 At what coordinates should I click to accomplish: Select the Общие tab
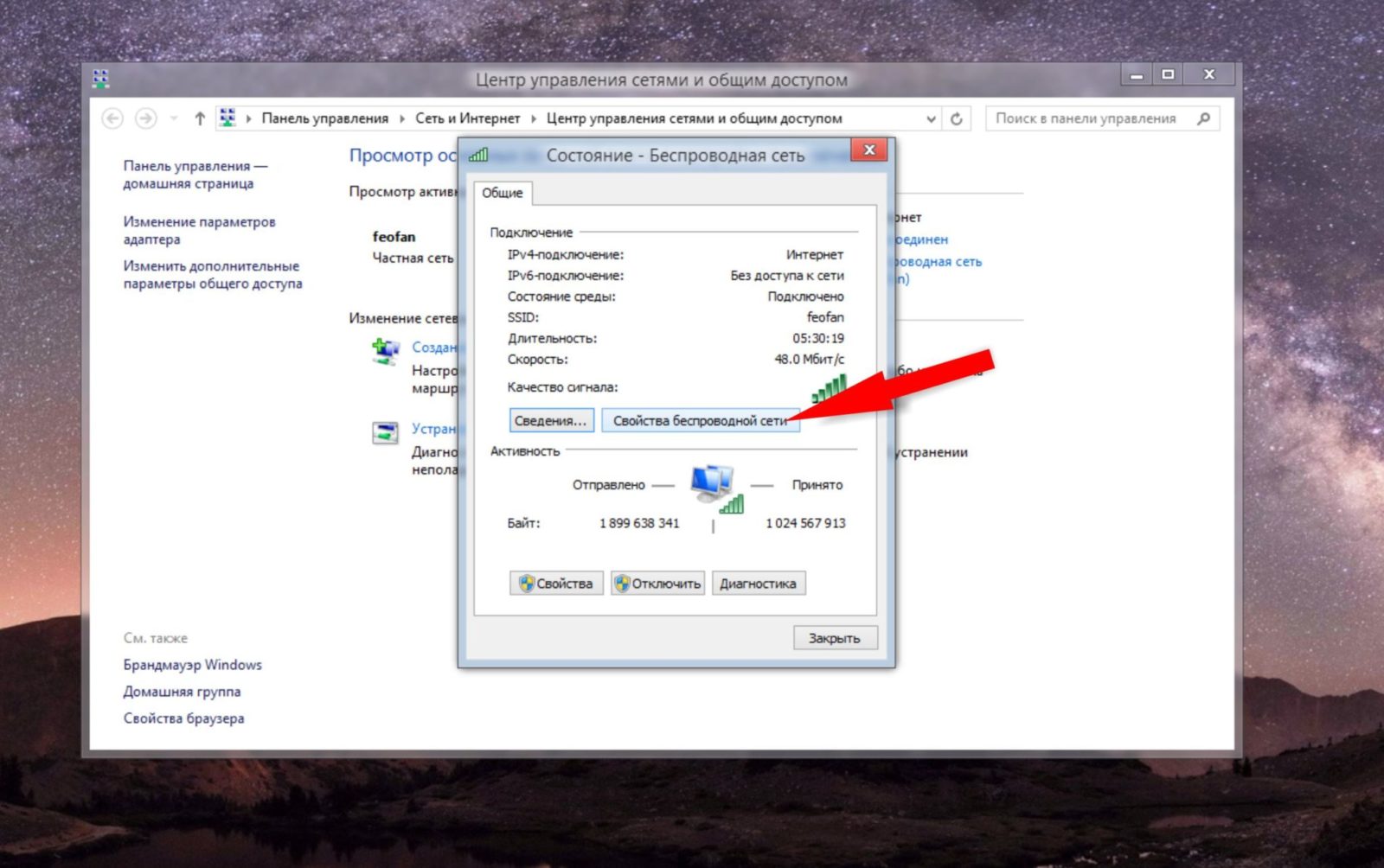click(503, 193)
